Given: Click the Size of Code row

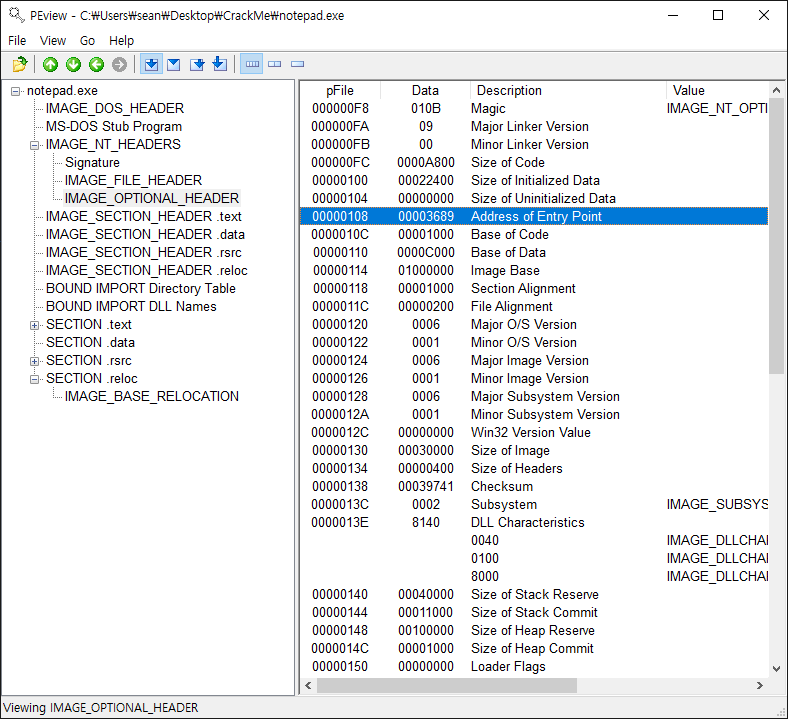Looking at the screenshot, I should coord(534,163).
